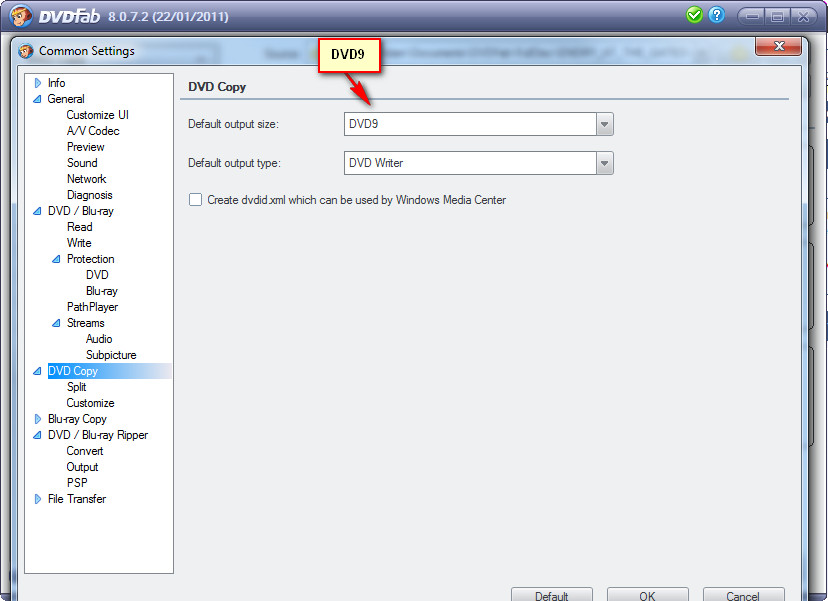Close the DVDFab main window

tap(803, 17)
